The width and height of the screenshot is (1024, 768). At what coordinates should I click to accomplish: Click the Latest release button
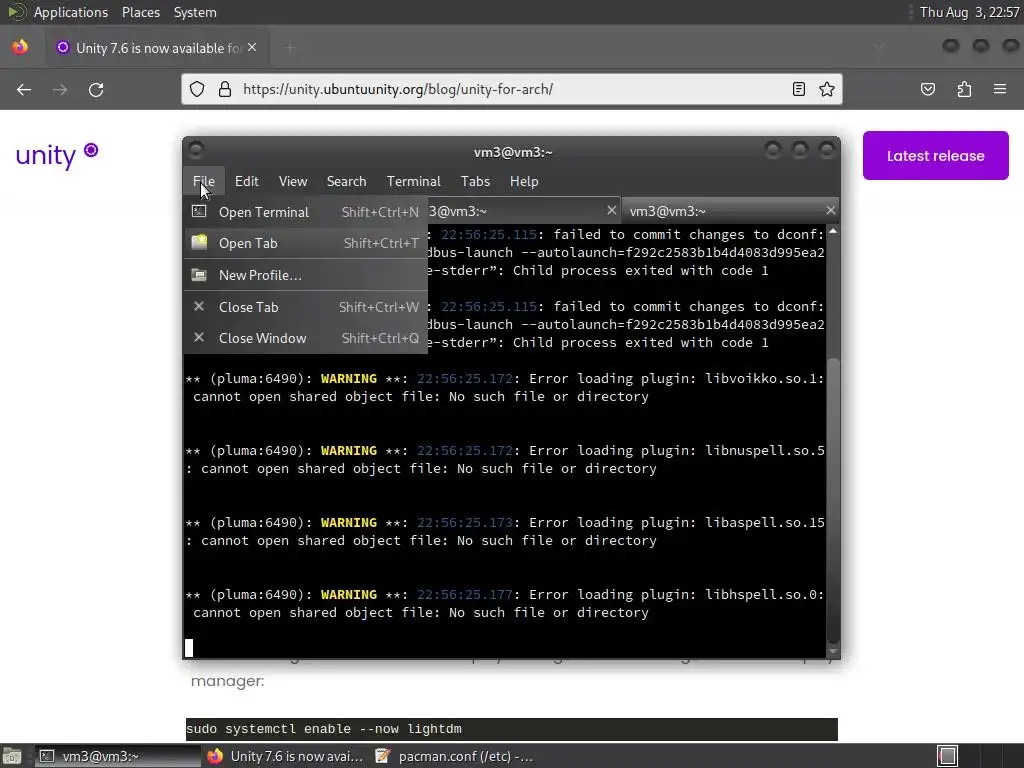tap(935, 155)
